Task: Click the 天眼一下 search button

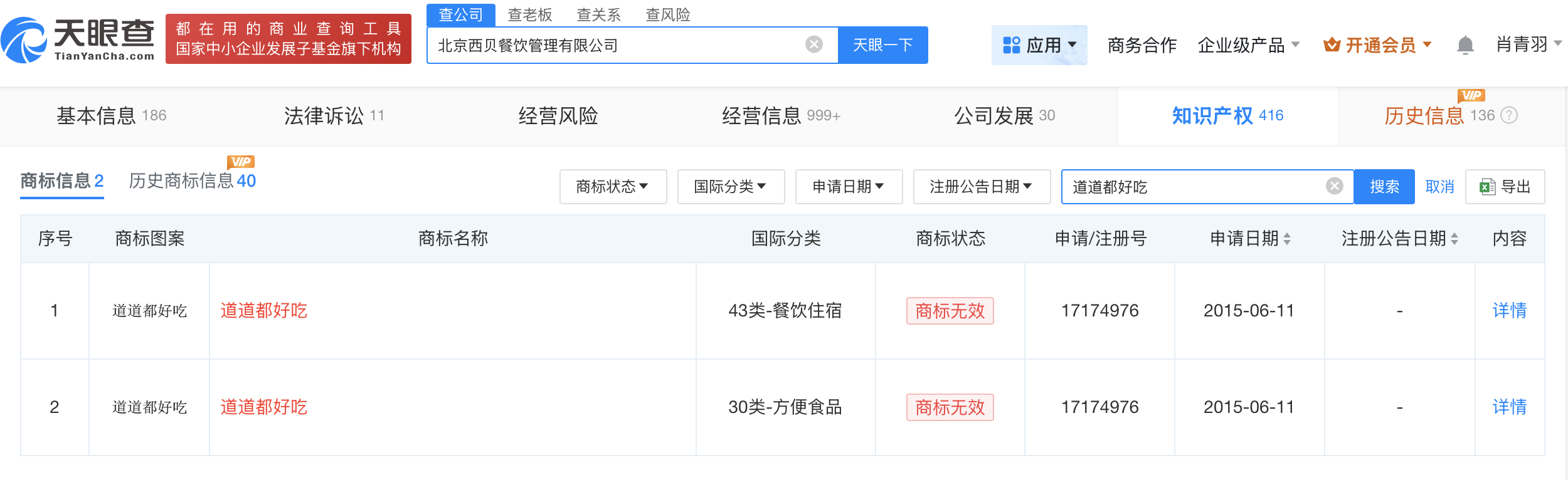Action: 882,45
